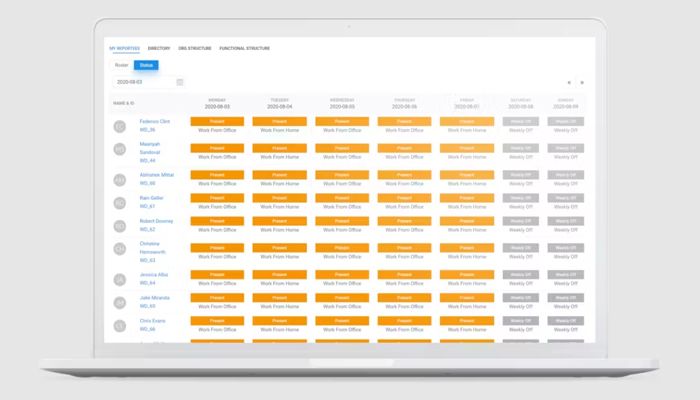Click the Thursday column header
The height and width of the screenshot is (400, 700).
(404, 104)
